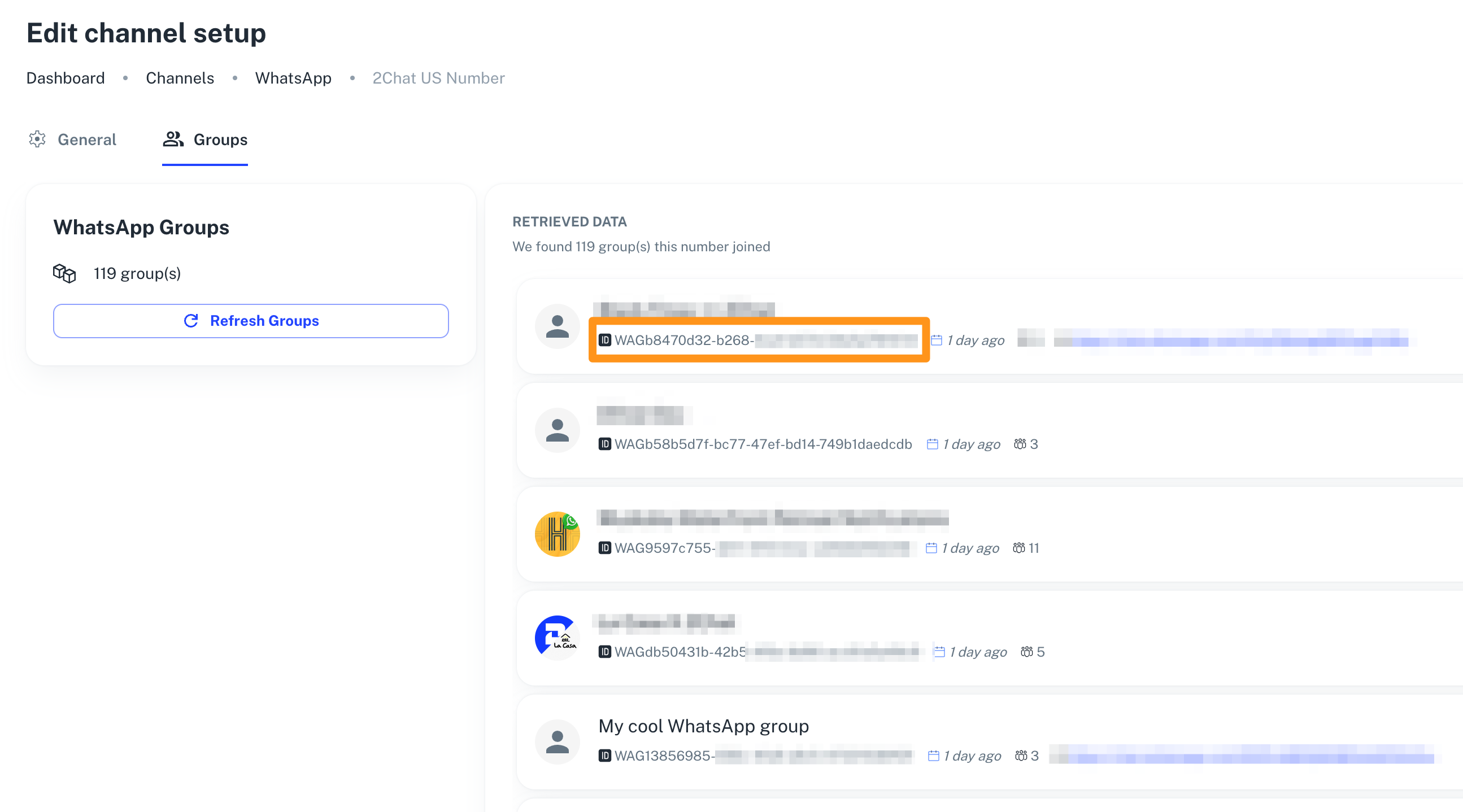Select the Groups tab

[x=220, y=139]
